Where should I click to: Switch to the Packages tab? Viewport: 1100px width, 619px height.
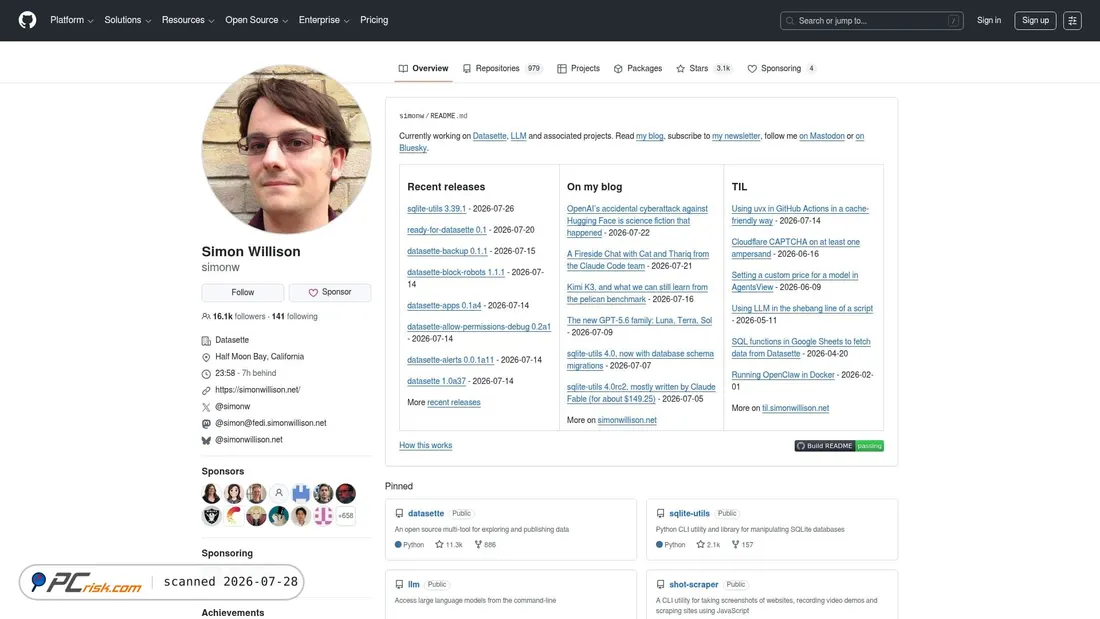[638, 69]
